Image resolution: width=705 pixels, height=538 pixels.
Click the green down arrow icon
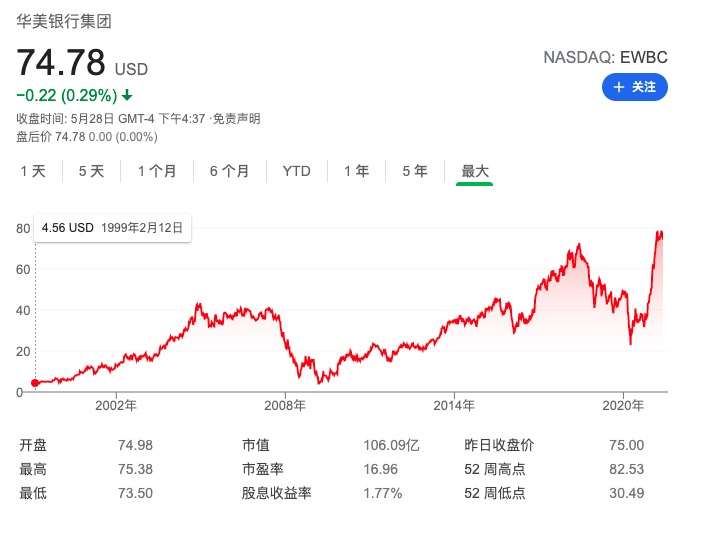click(x=127, y=95)
